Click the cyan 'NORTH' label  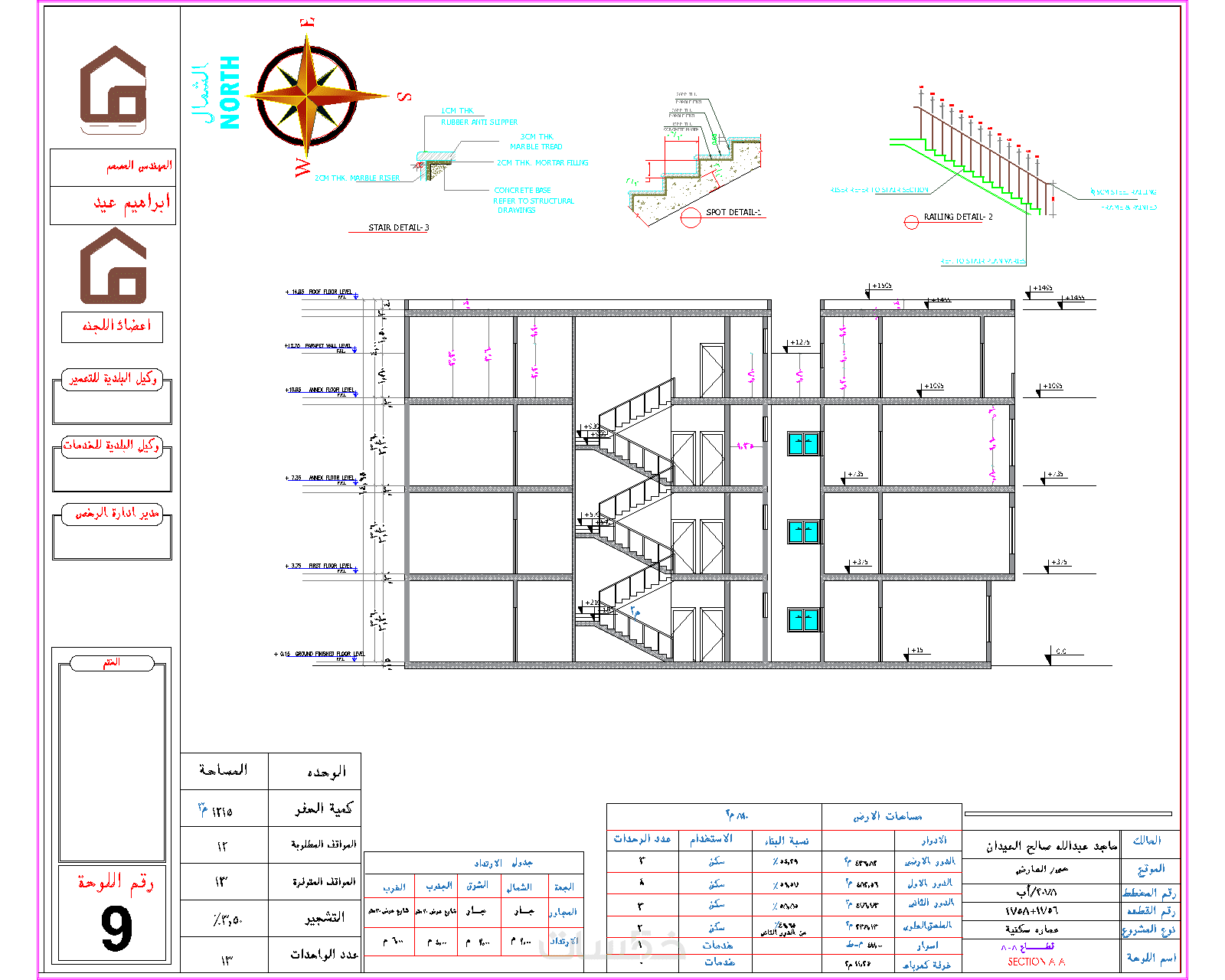(230, 92)
